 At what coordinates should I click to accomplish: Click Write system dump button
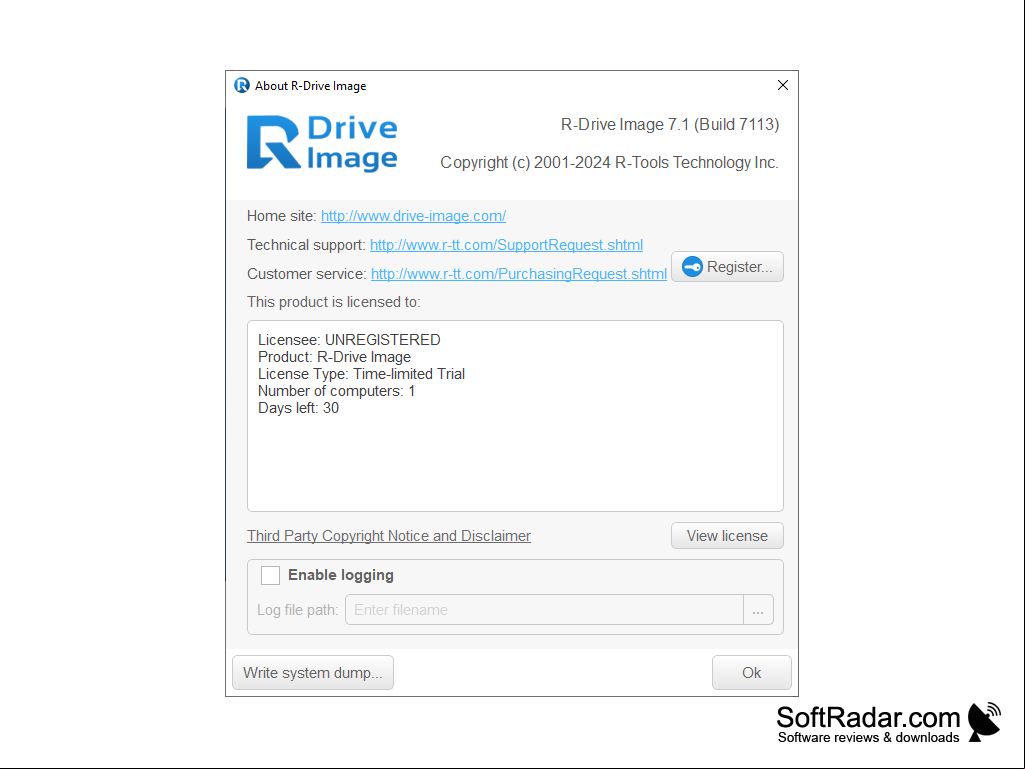tap(313, 673)
